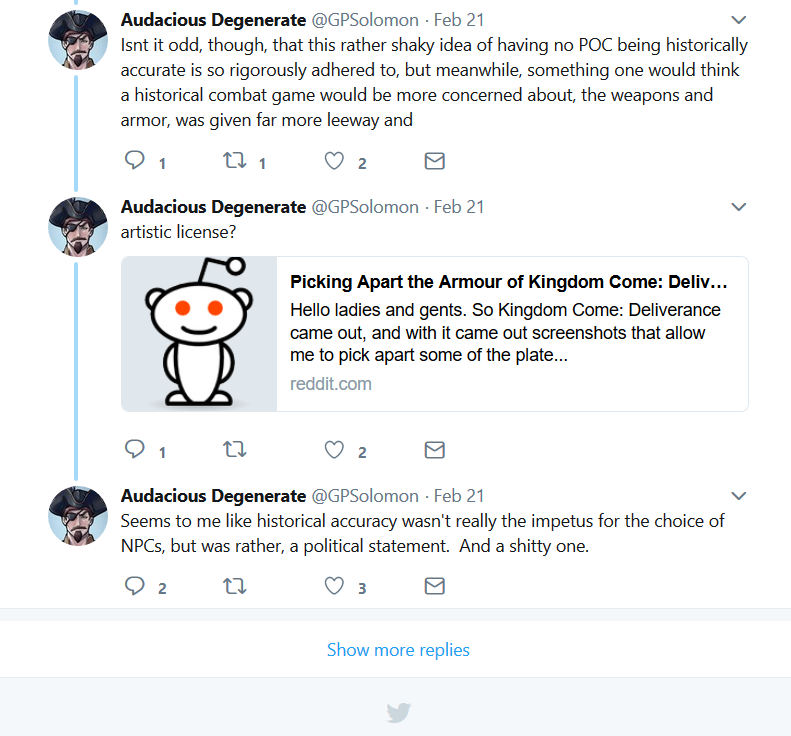The width and height of the screenshot is (791, 736).
Task: Open the chevron menu on the last tweet
Action: pos(739,496)
